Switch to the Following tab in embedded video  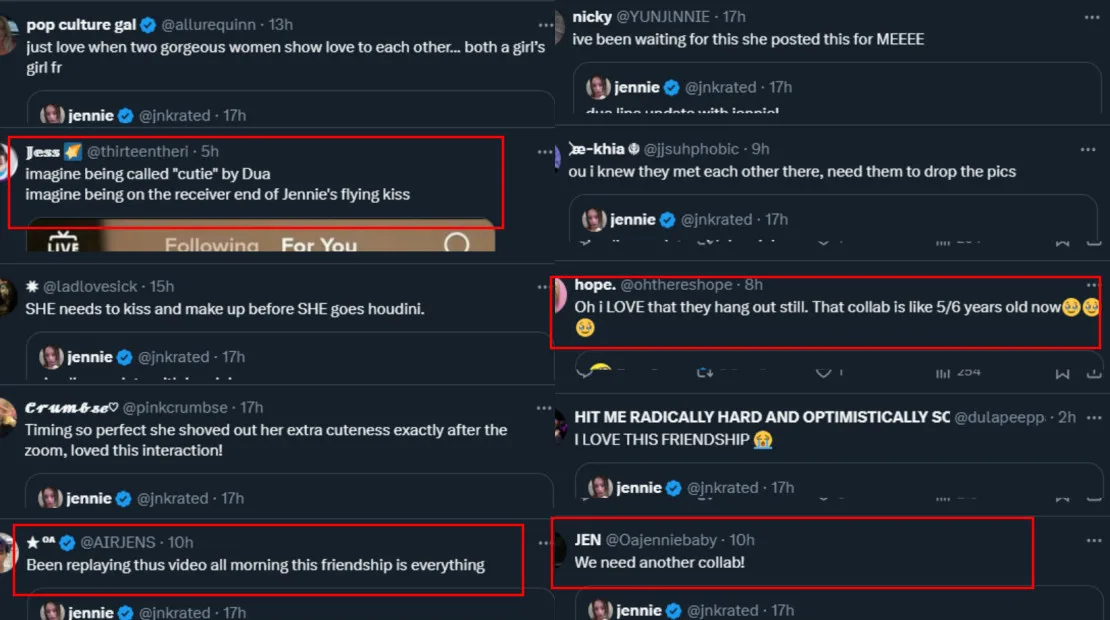[x=211, y=245]
